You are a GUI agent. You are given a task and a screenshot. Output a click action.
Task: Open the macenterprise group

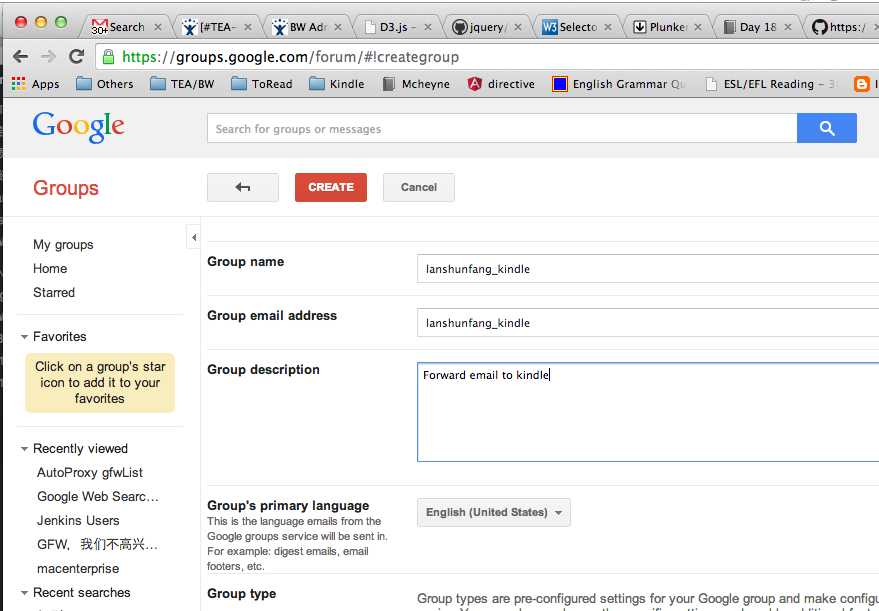coord(78,568)
